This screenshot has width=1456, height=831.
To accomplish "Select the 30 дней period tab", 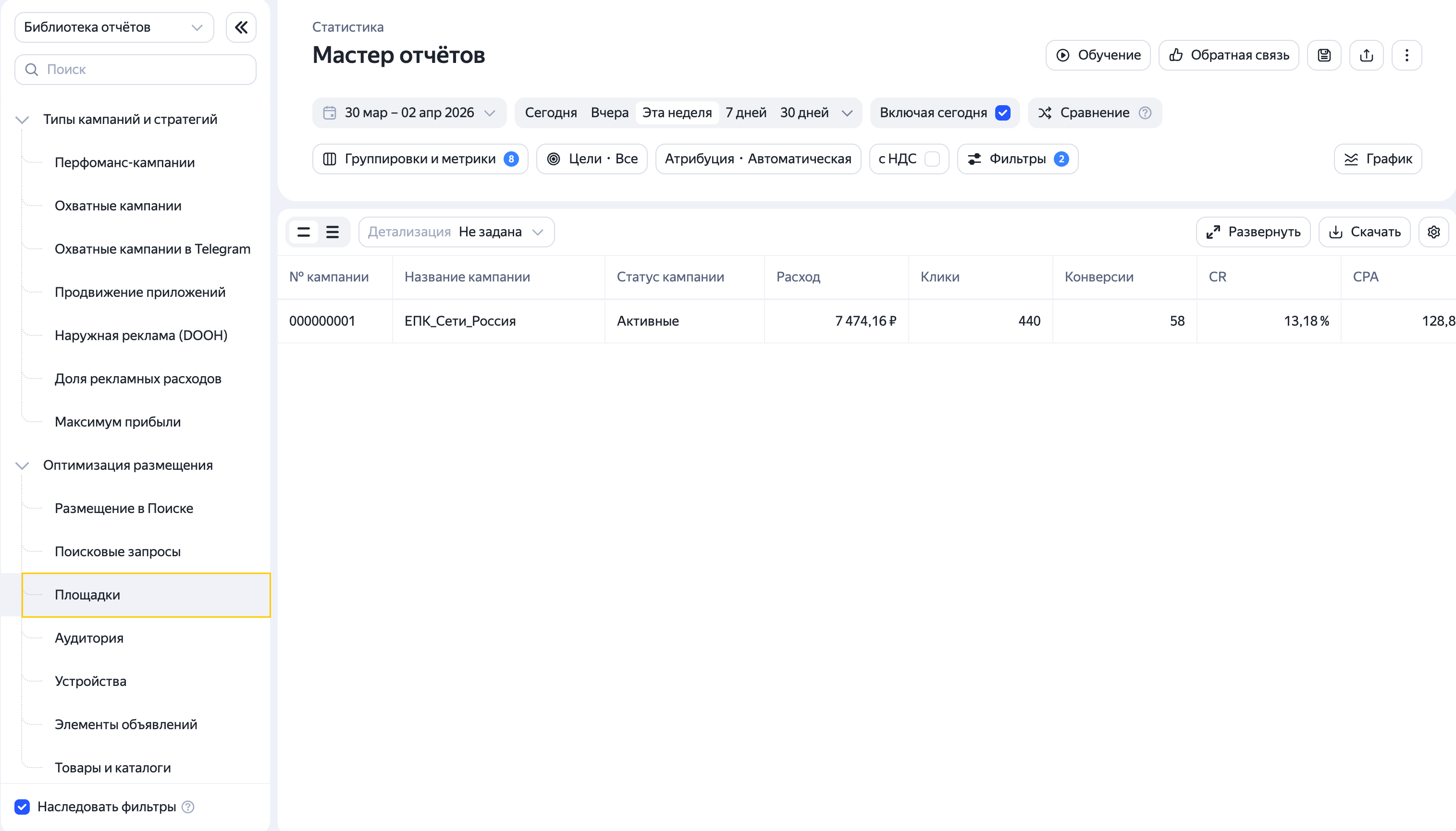I will 804,113.
